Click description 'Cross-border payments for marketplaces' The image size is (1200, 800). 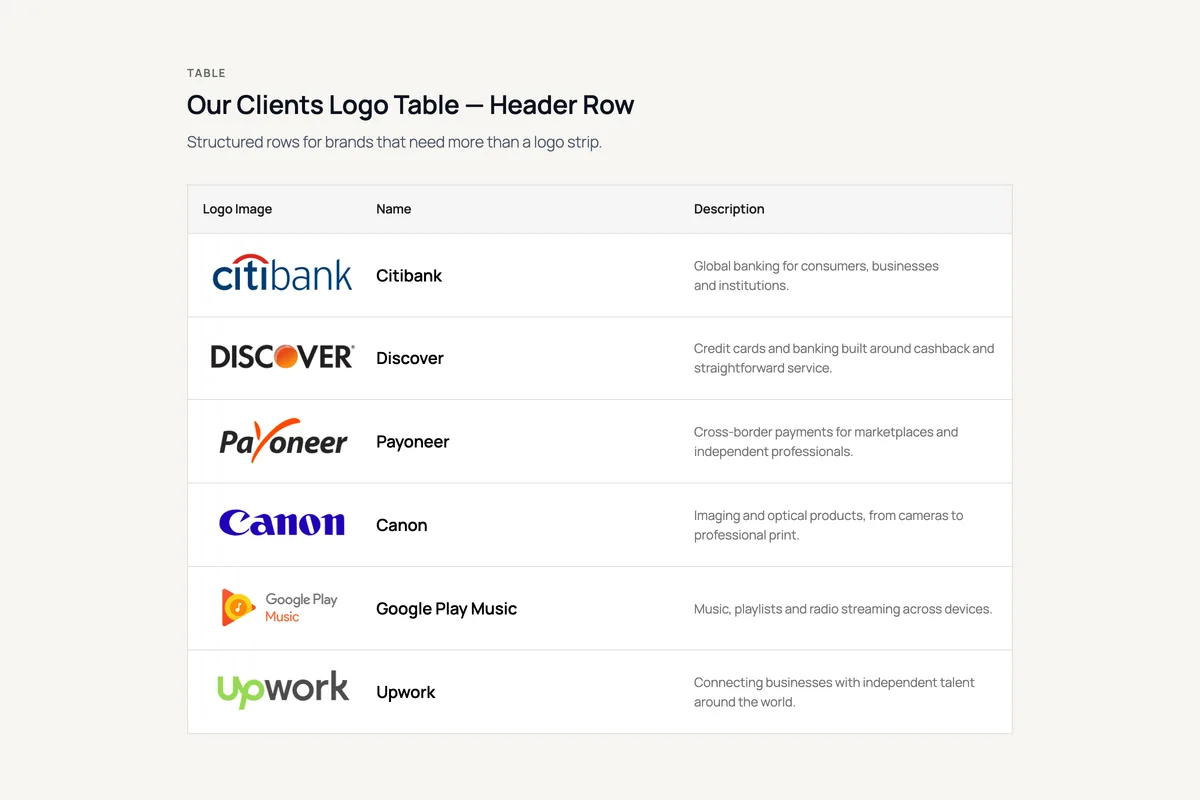[826, 442]
